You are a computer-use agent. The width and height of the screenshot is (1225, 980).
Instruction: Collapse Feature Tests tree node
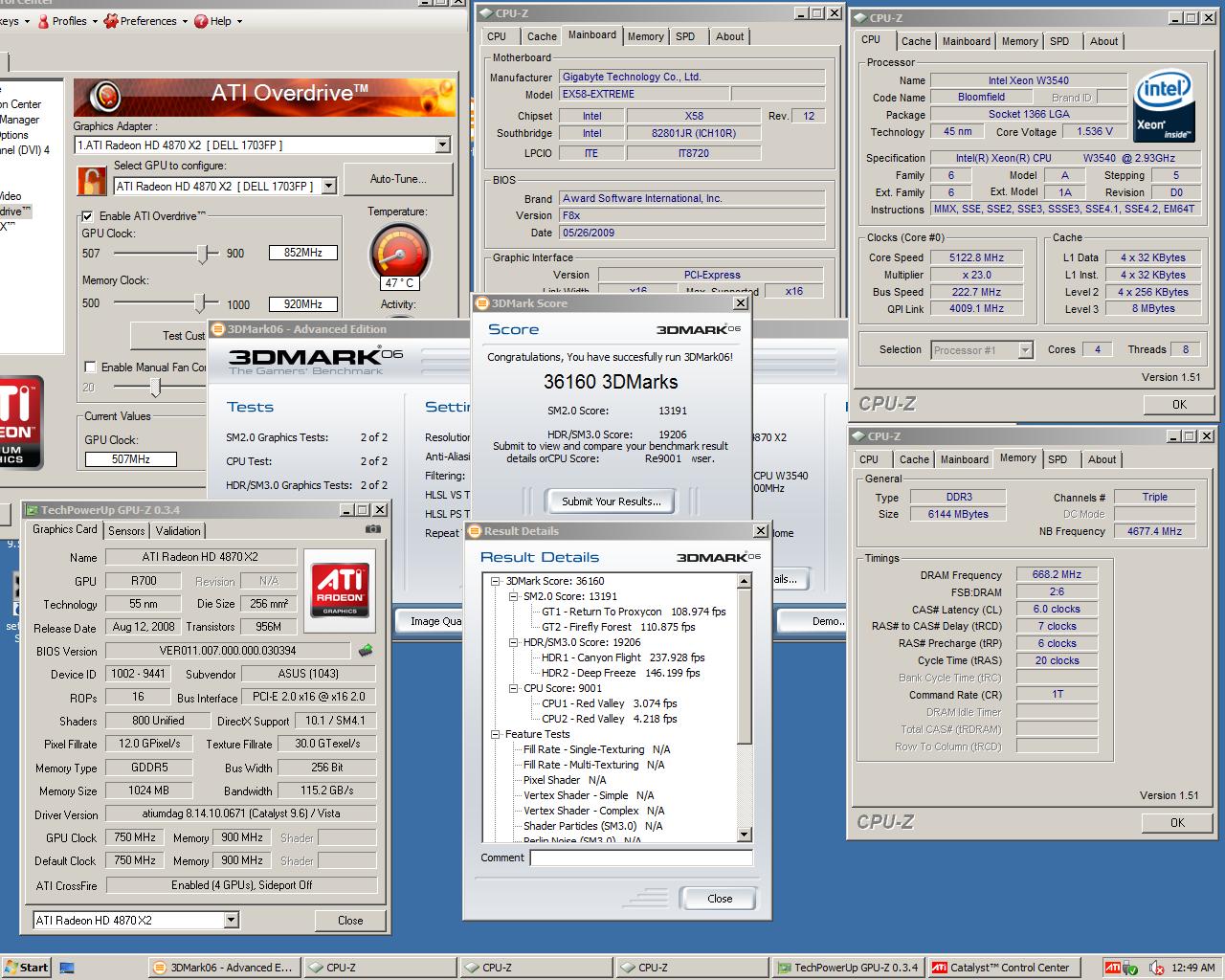(x=495, y=734)
